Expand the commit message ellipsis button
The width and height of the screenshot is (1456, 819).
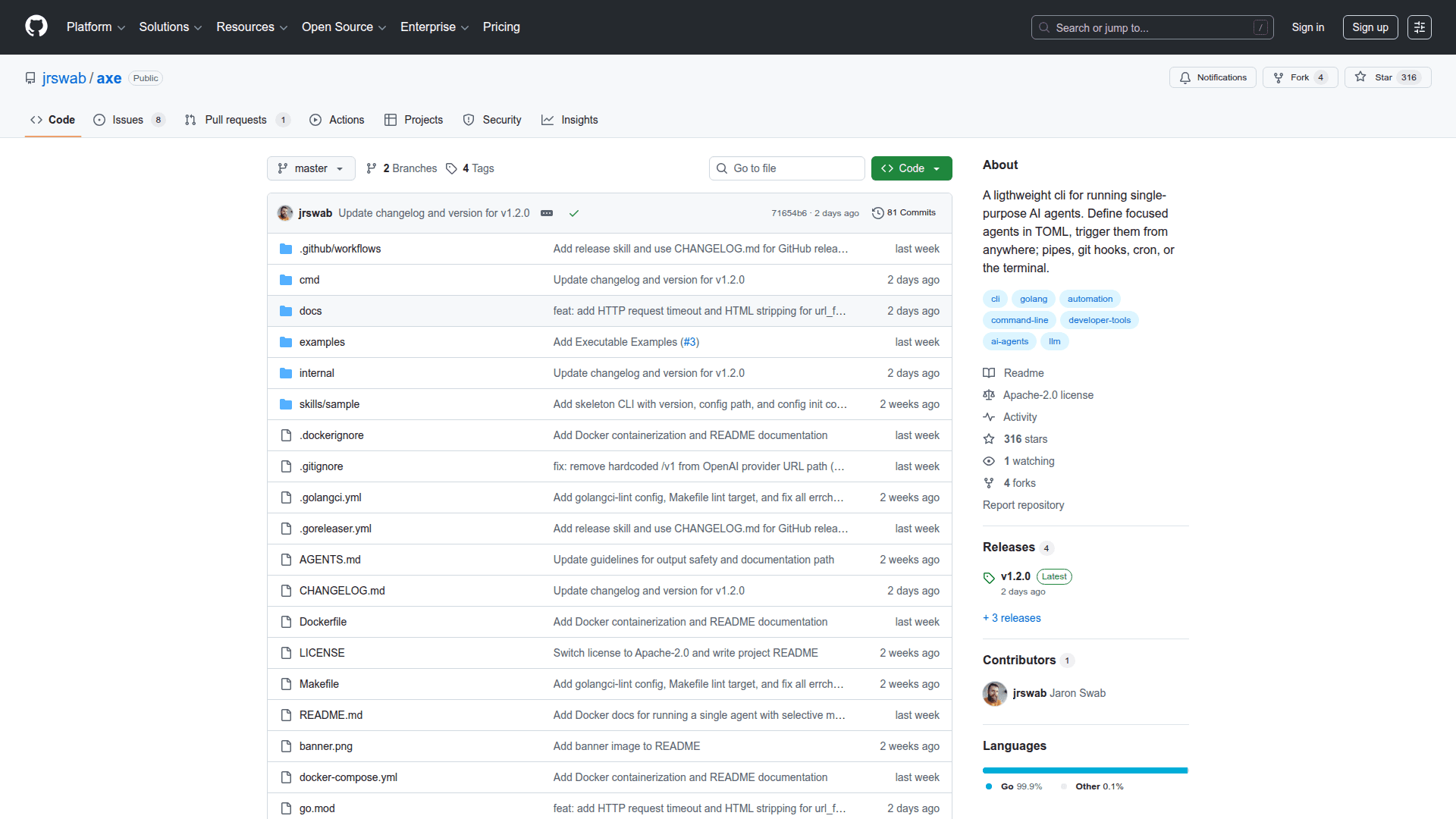547,213
